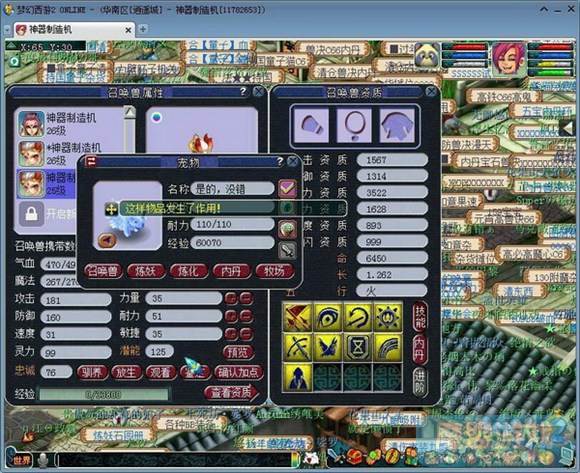Click the hooded figure skill icon
The image size is (580, 473).
(298, 377)
